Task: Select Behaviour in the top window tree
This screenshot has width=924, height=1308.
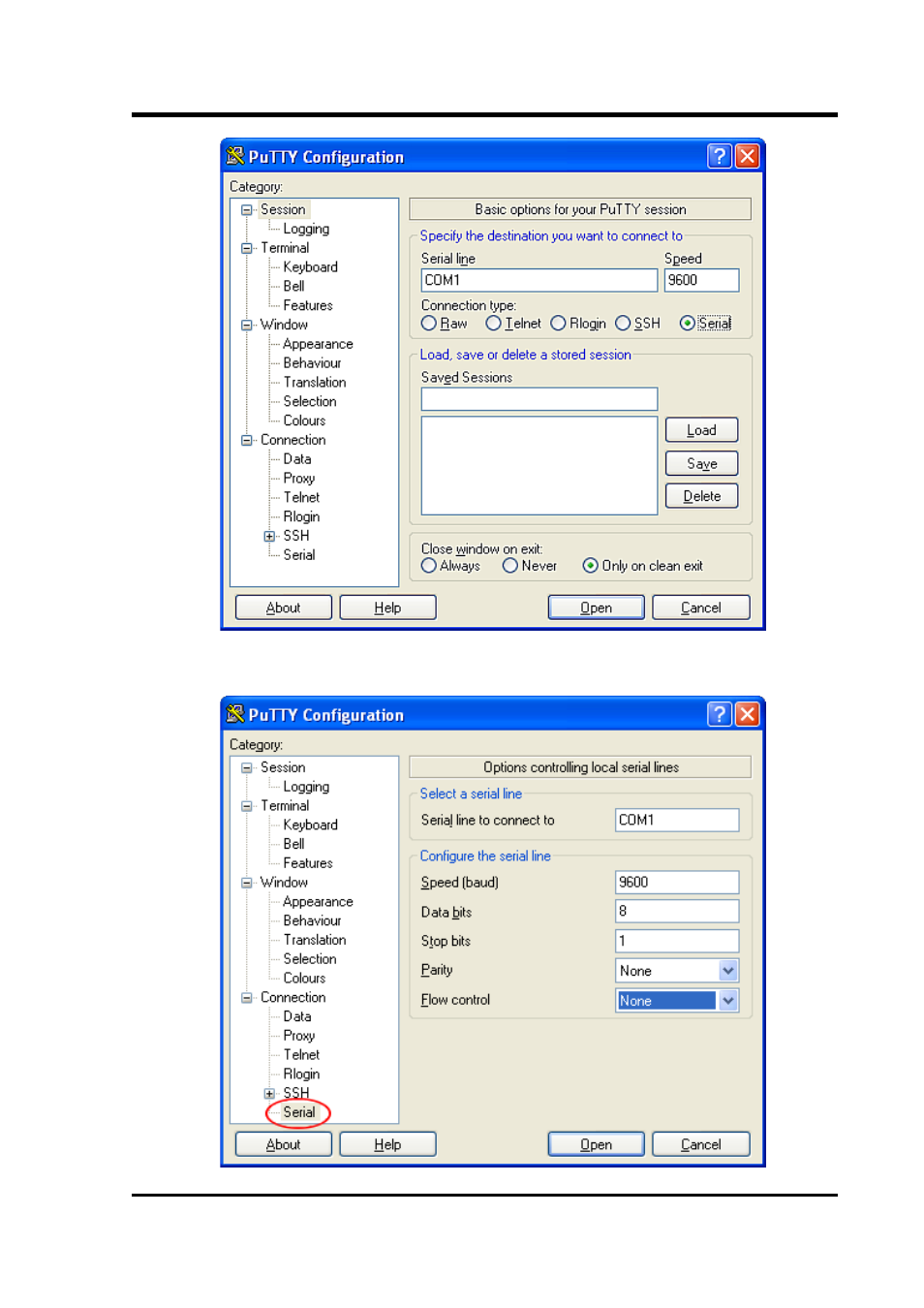Action: pos(312,363)
